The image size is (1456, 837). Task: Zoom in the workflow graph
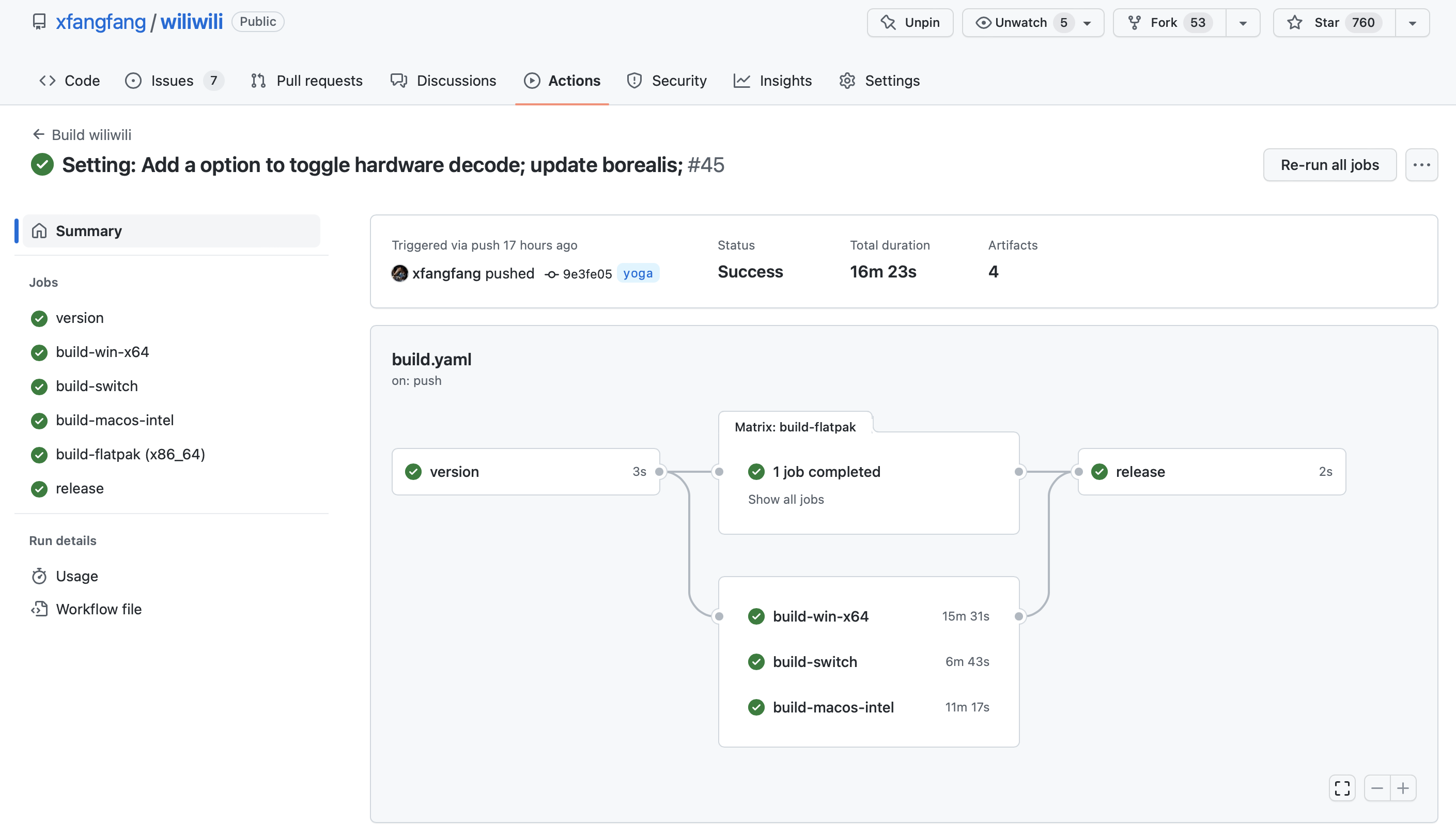[1403, 788]
